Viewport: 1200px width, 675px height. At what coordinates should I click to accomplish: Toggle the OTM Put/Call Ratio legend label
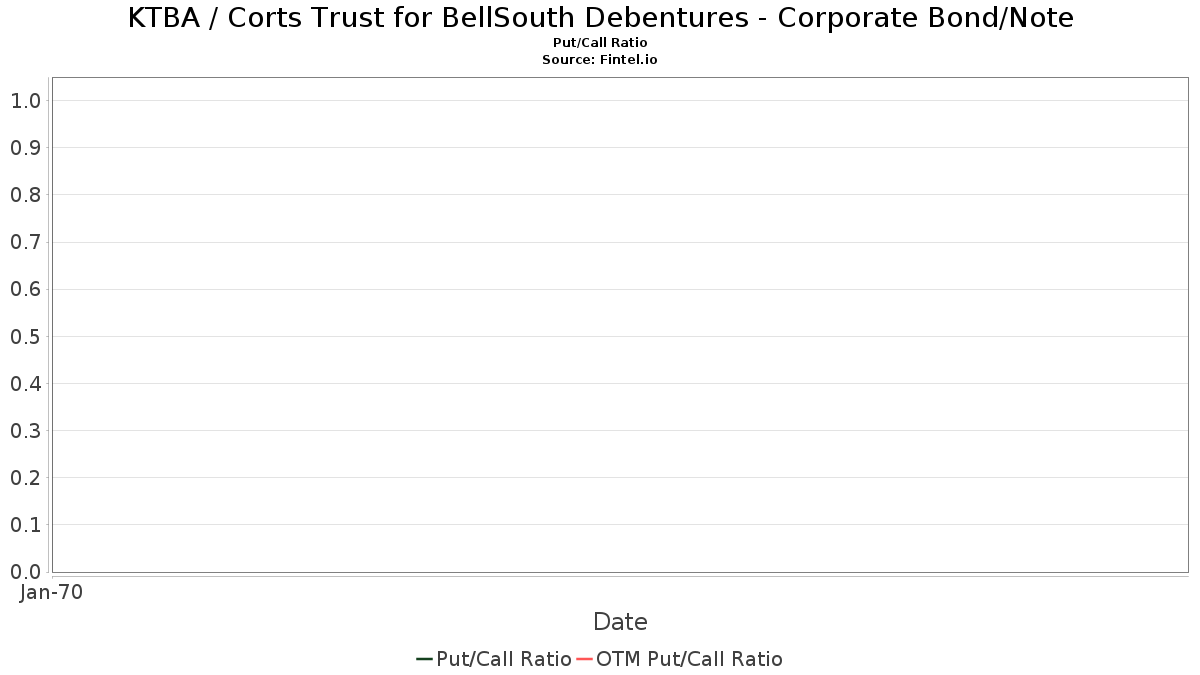(x=689, y=659)
